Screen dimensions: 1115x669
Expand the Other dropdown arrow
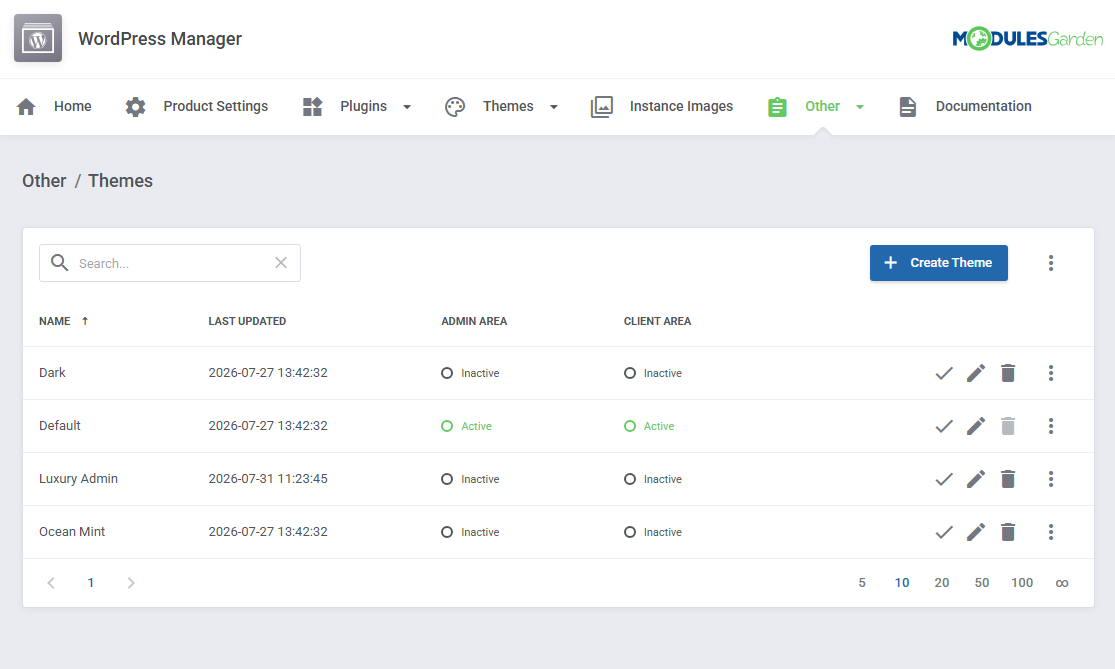[860, 107]
